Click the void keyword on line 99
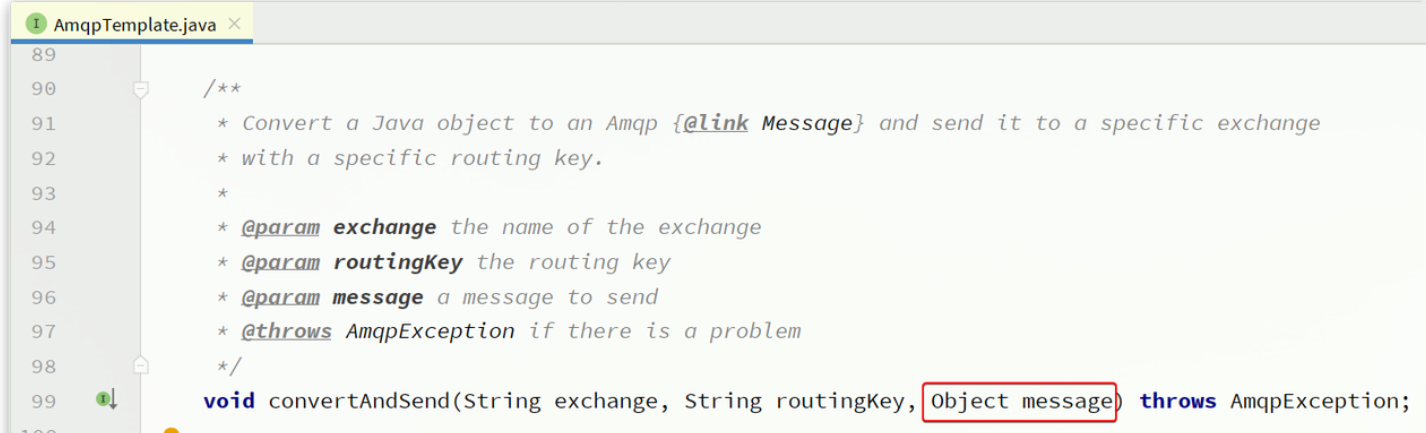1426x433 pixels. 229,401
